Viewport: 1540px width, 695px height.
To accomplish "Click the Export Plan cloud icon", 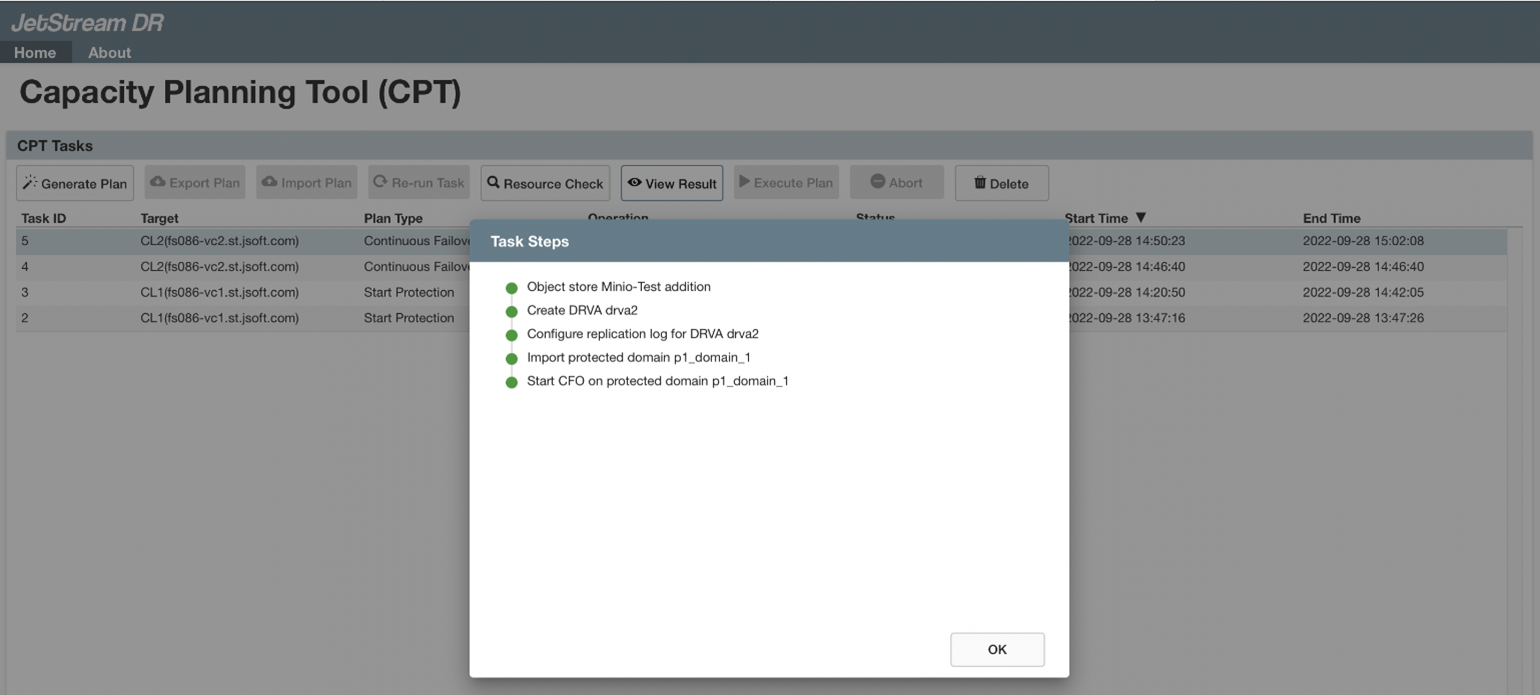I will [157, 182].
